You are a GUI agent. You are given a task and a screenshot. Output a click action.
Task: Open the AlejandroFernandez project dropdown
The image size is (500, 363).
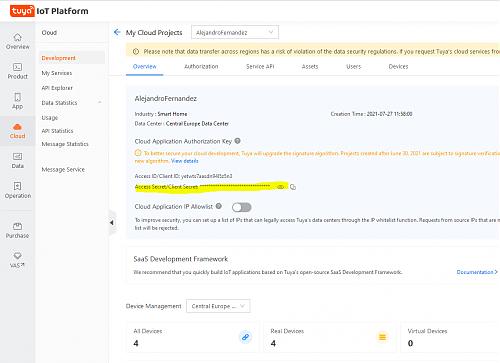pyautogui.click(x=235, y=32)
